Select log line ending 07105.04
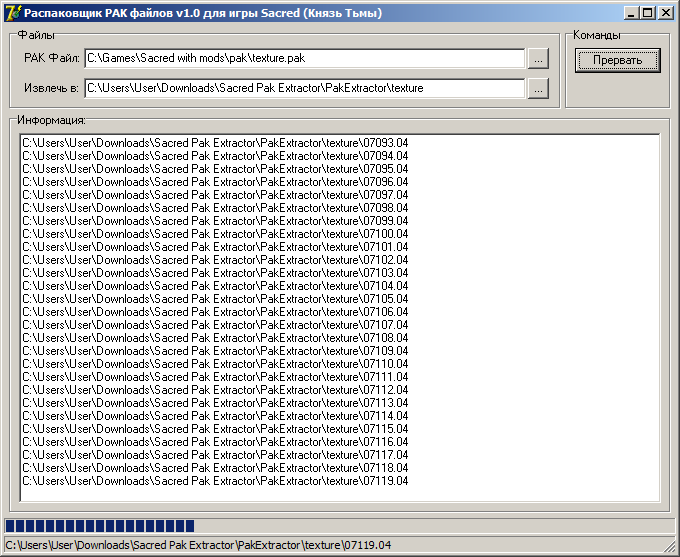This screenshot has width=680, height=557. pyautogui.click(x=215, y=299)
